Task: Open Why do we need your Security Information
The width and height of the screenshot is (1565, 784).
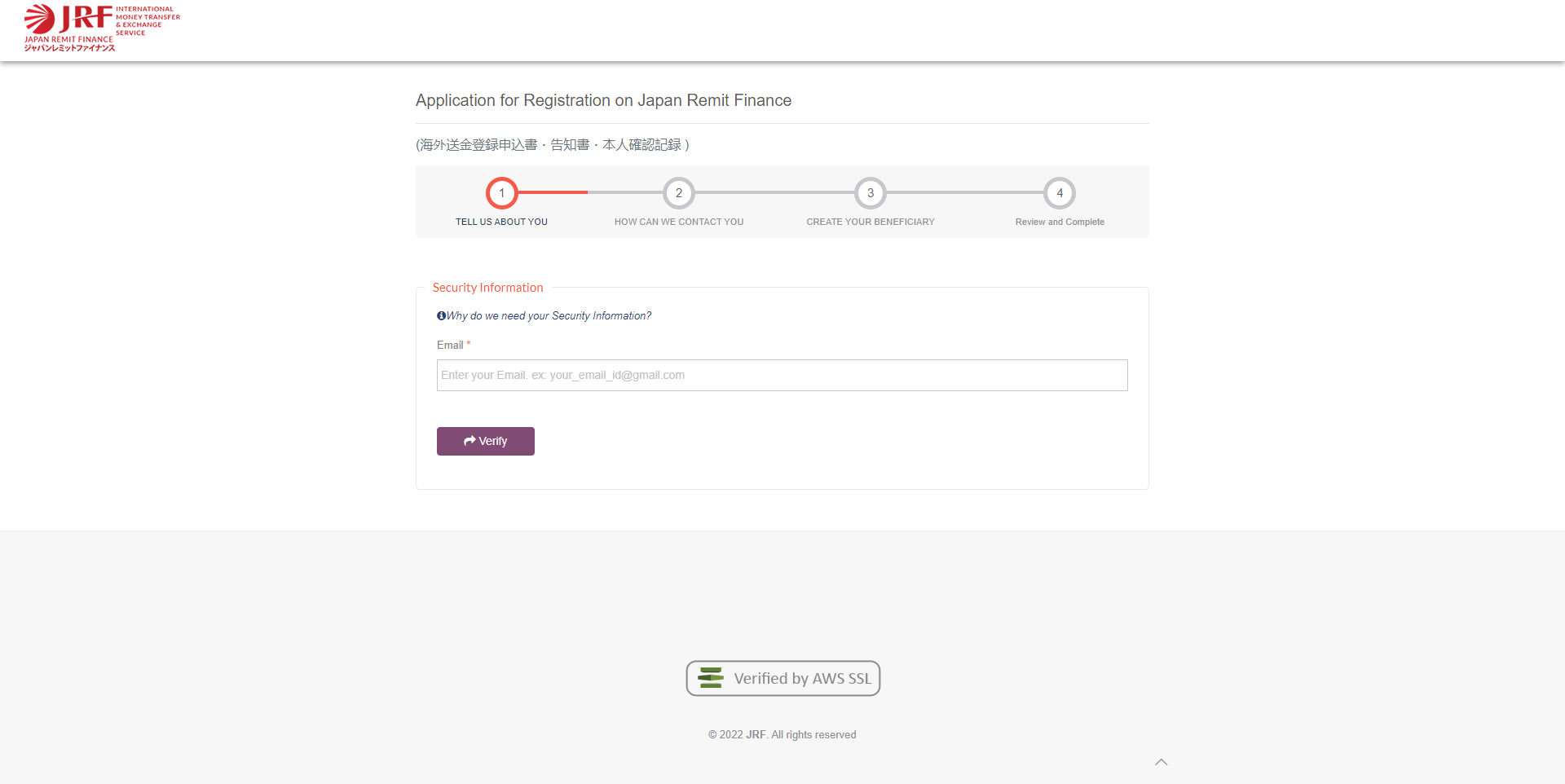Action: pos(549,316)
